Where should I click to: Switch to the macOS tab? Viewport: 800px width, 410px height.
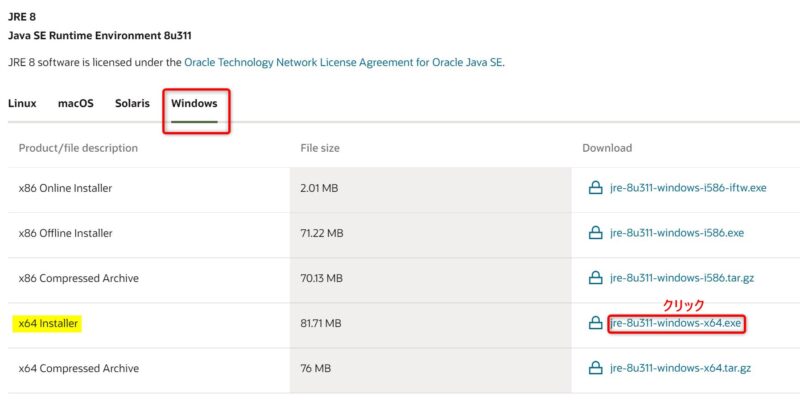pyautogui.click(x=76, y=103)
